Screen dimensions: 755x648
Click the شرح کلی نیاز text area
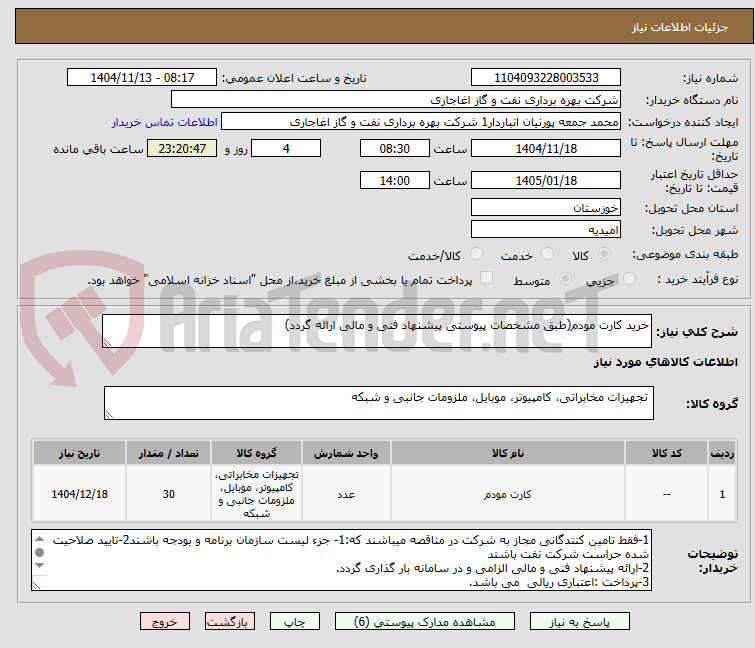pyautogui.click(x=377, y=331)
